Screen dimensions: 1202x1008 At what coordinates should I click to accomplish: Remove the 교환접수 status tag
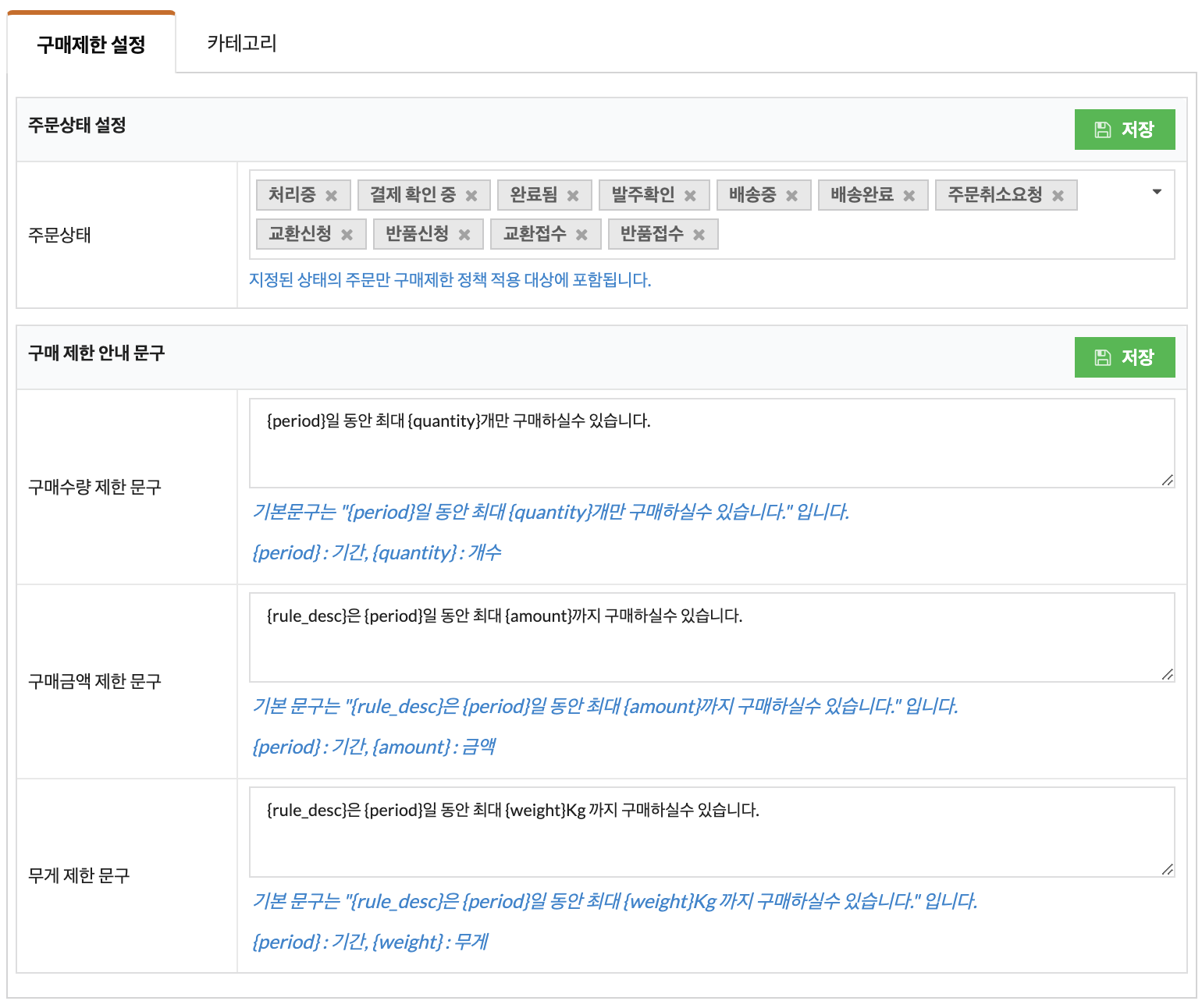click(581, 235)
